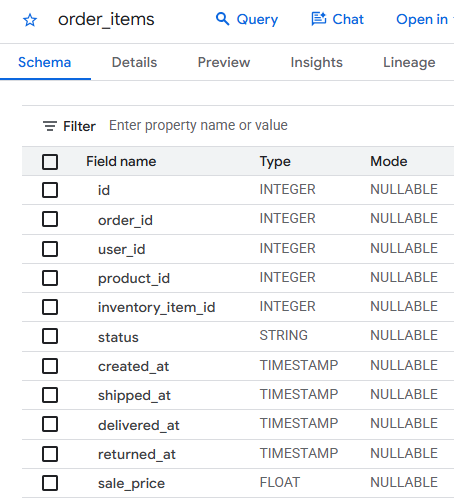Click the inventory_item_id field name
Viewport: 454px width, 501px height.
tap(157, 307)
